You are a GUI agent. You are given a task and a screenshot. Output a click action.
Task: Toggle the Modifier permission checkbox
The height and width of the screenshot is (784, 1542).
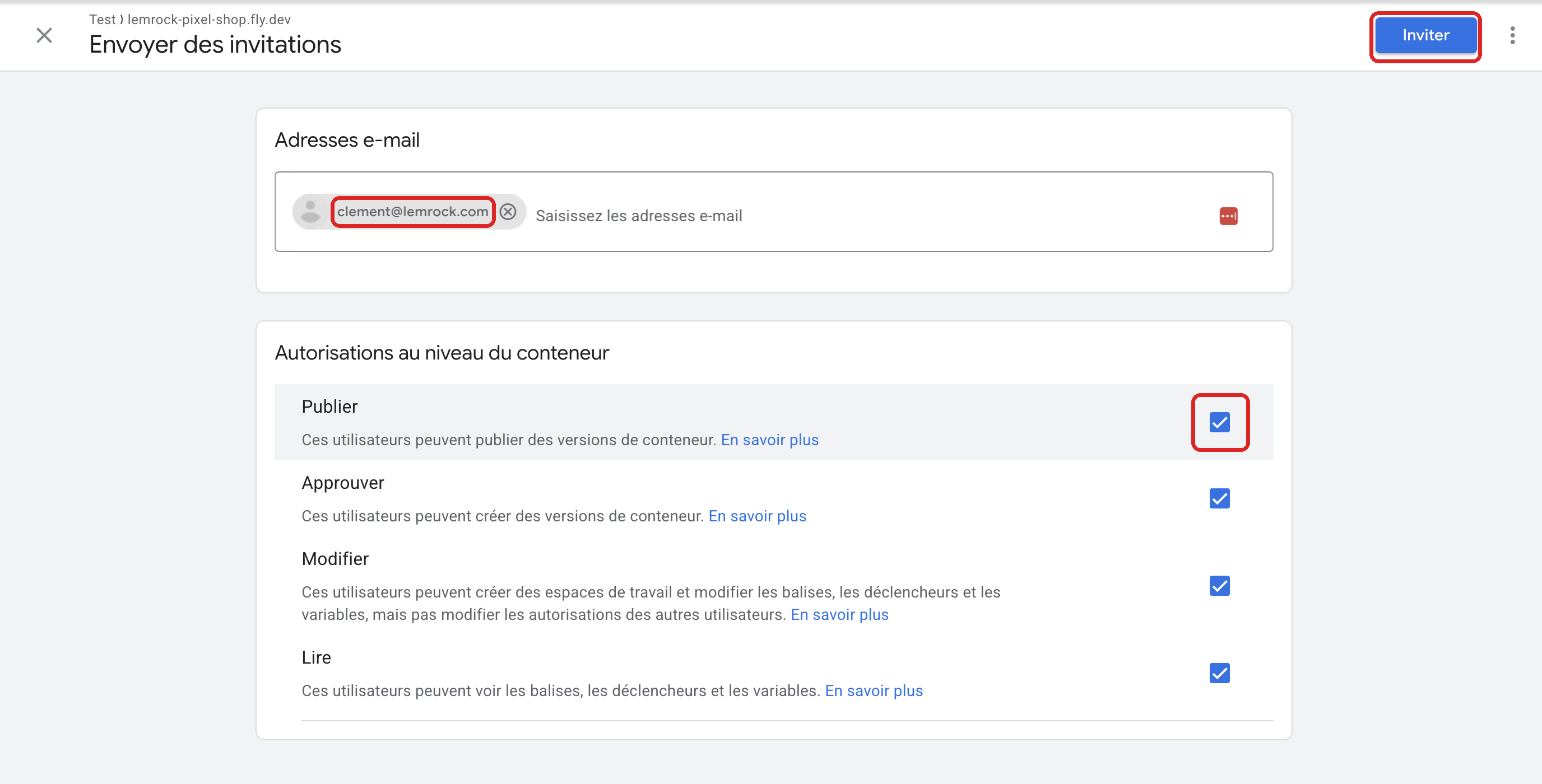click(1219, 586)
